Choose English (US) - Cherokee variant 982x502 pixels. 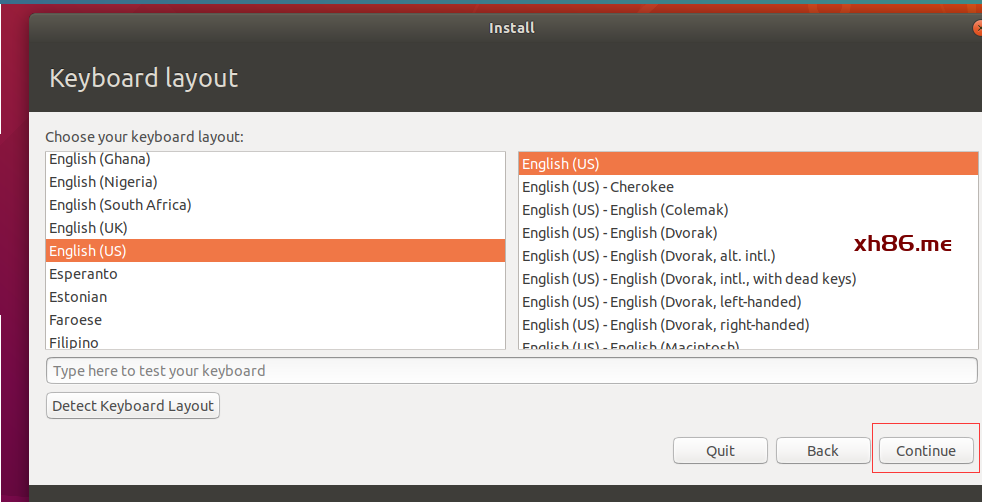click(598, 187)
